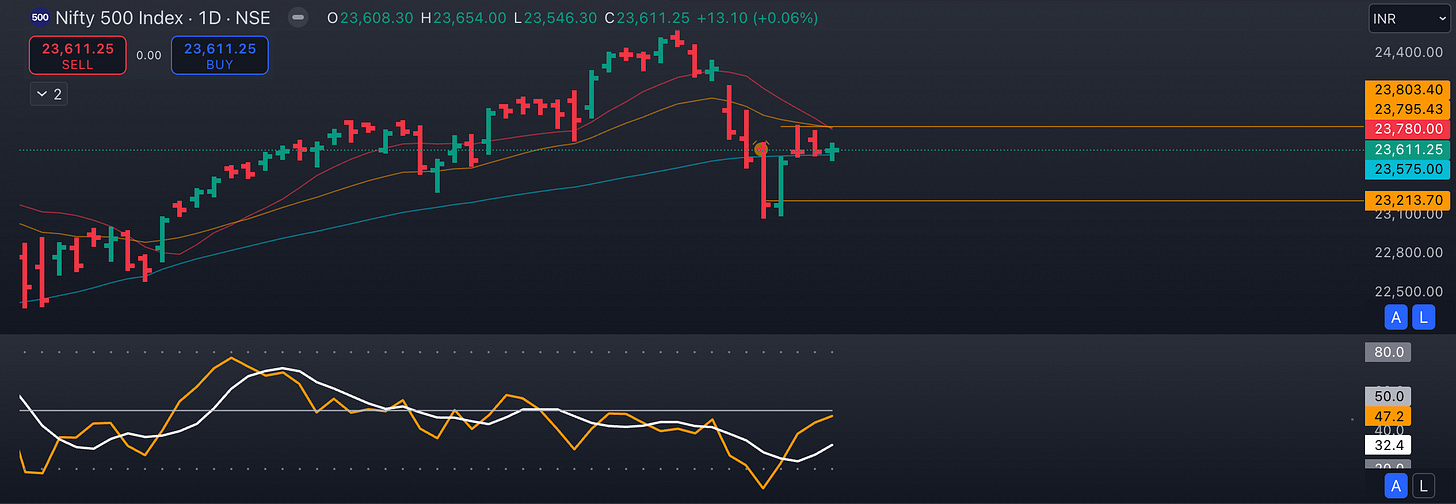The width and height of the screenshot is (1456, 504).
Task: Click the 24,400.00 price axis tick
Action: [1410, 51]
